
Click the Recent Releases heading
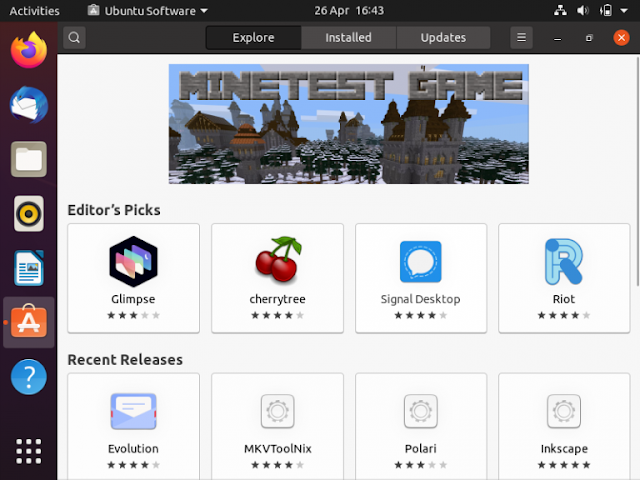(125, 360)
